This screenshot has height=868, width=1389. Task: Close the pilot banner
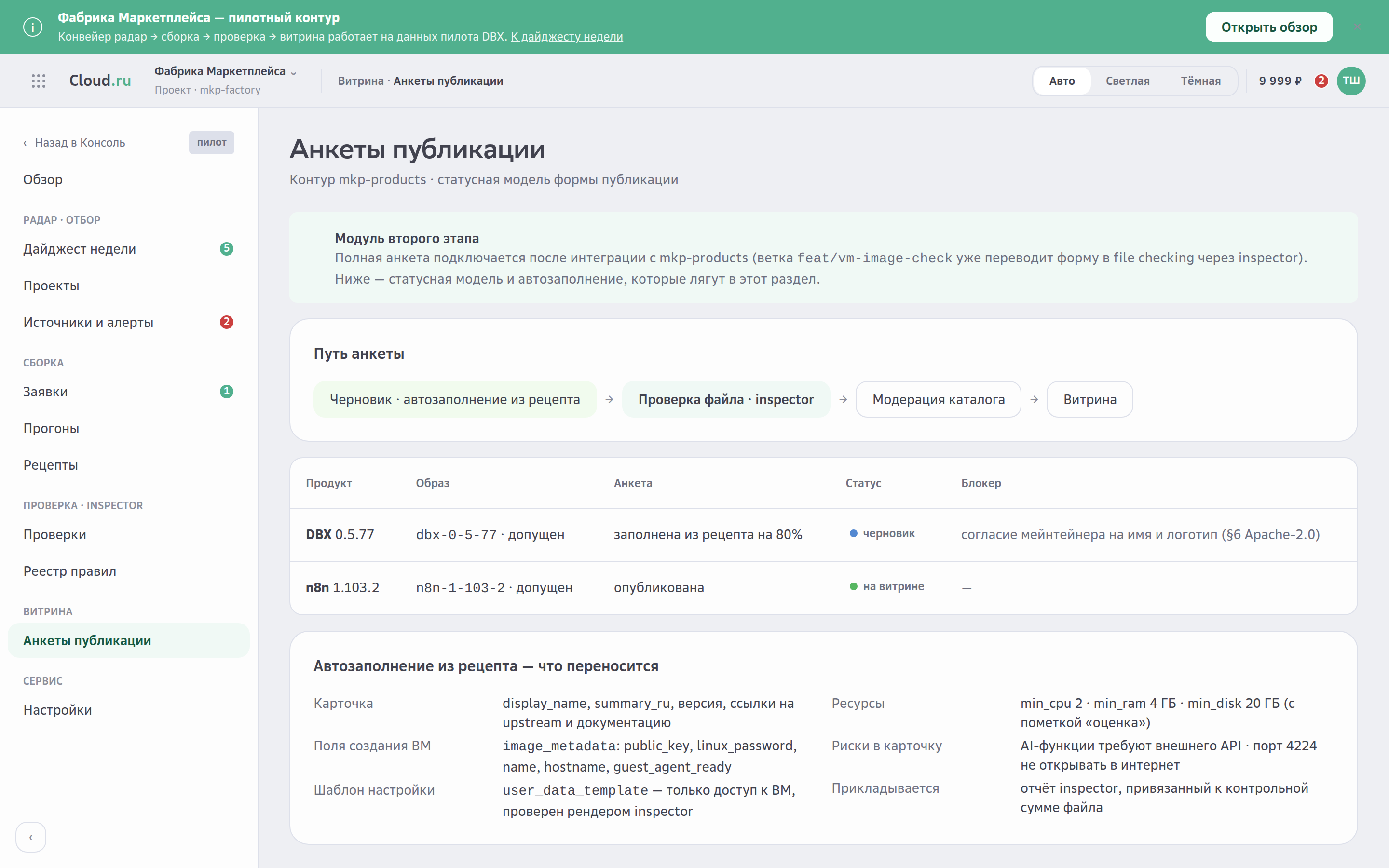pos(1357,27)
